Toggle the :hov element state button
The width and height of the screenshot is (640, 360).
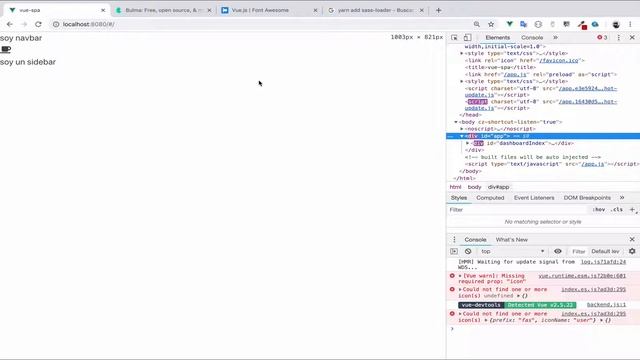[599, 210]
